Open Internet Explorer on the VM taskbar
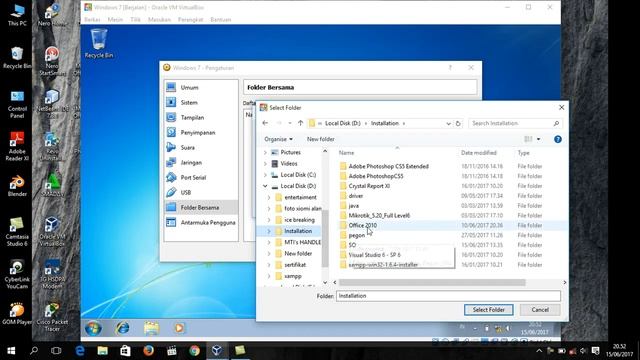This screenshot has width=640, height=360. [122, 328]
